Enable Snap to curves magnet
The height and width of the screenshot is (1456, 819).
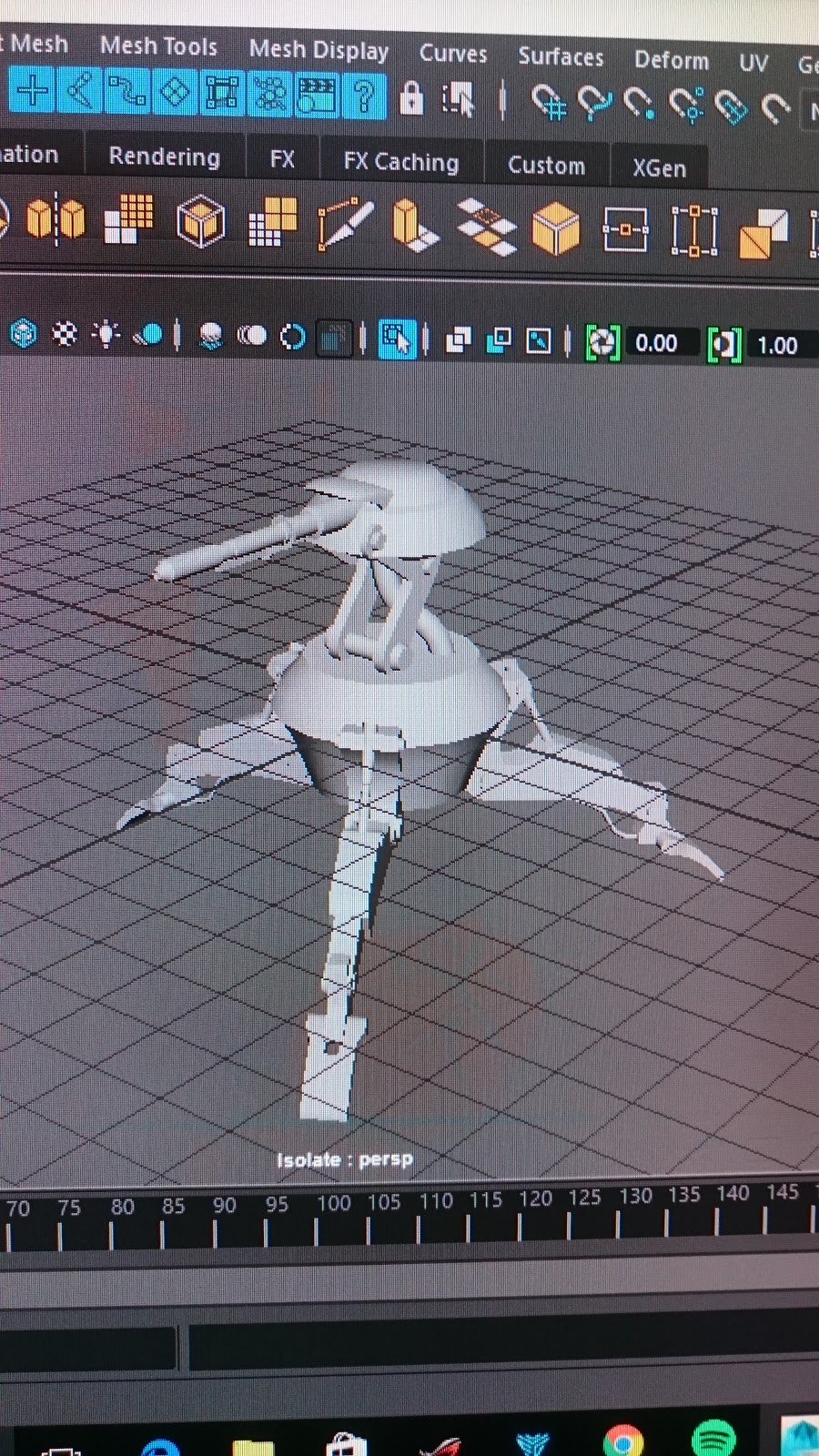[594, 104]
